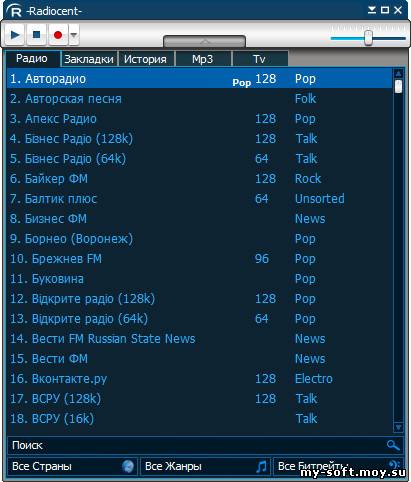
Task: Click the globe icon in Все Страны
Action: pyautogui.click(x=128, y=466)
